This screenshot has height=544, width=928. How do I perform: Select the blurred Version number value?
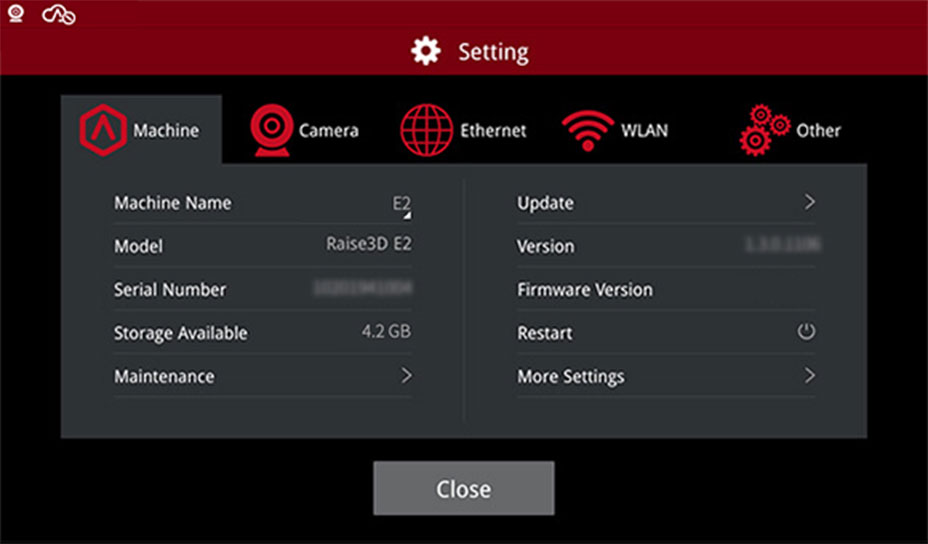[x=782, y=244]
